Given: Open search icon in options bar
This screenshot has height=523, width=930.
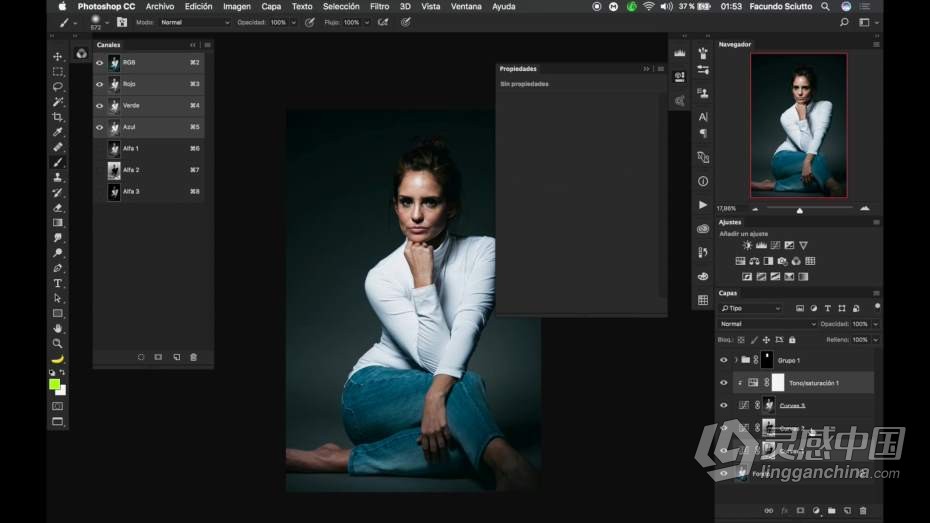Looking at the screenshot, I should click(x=844, y=23).
